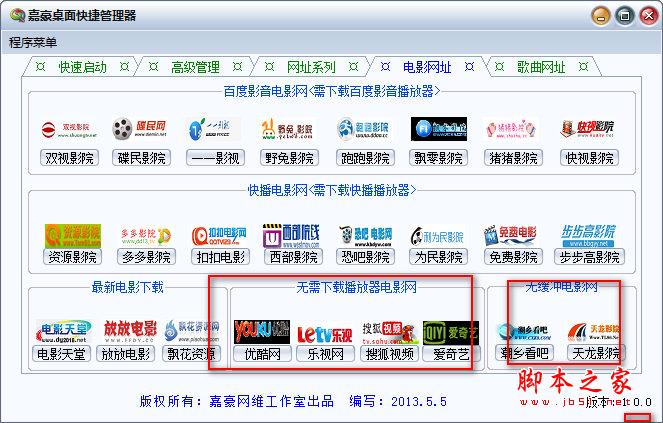This screenshot has width=663, height=423.
Task: Click the 猪猪影院 pink logo
Action: [511, 129]
